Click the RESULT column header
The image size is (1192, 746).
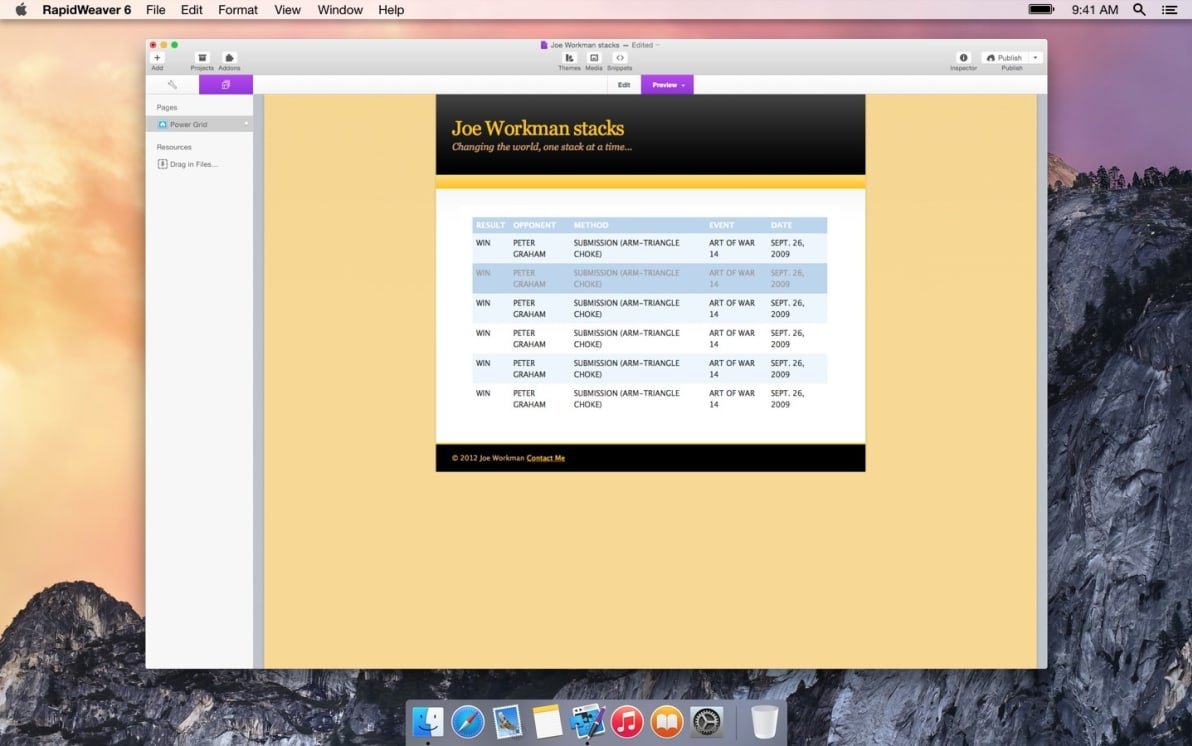point(490,225)
